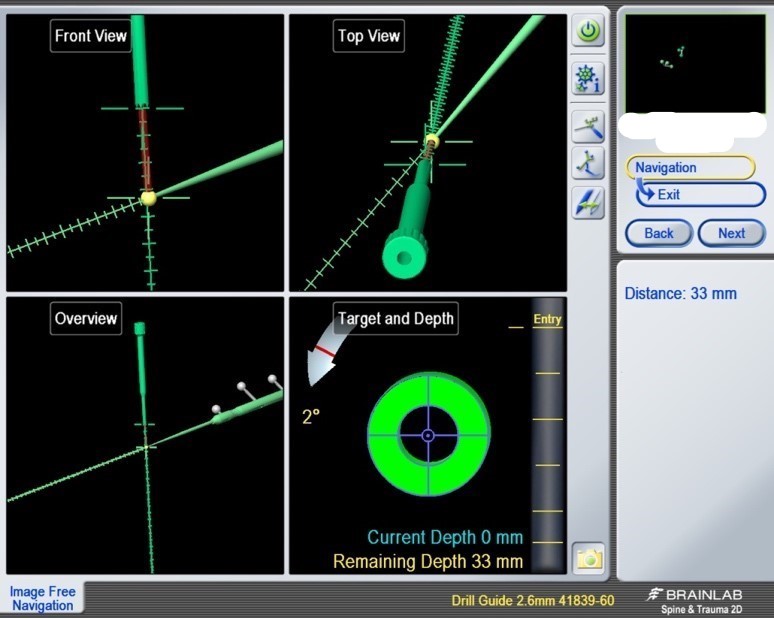Select the Front View label
The height and width of the screenshot is (618, 774).
[91, 36]
